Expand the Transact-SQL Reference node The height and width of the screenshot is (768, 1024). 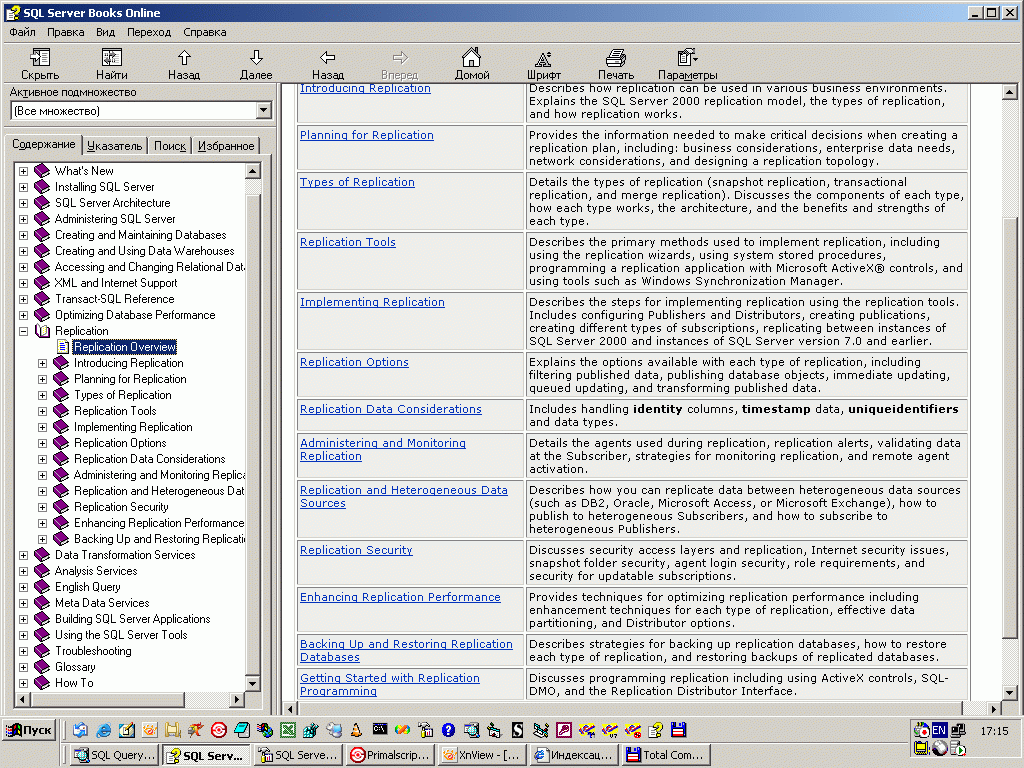[x=24, y=299]
